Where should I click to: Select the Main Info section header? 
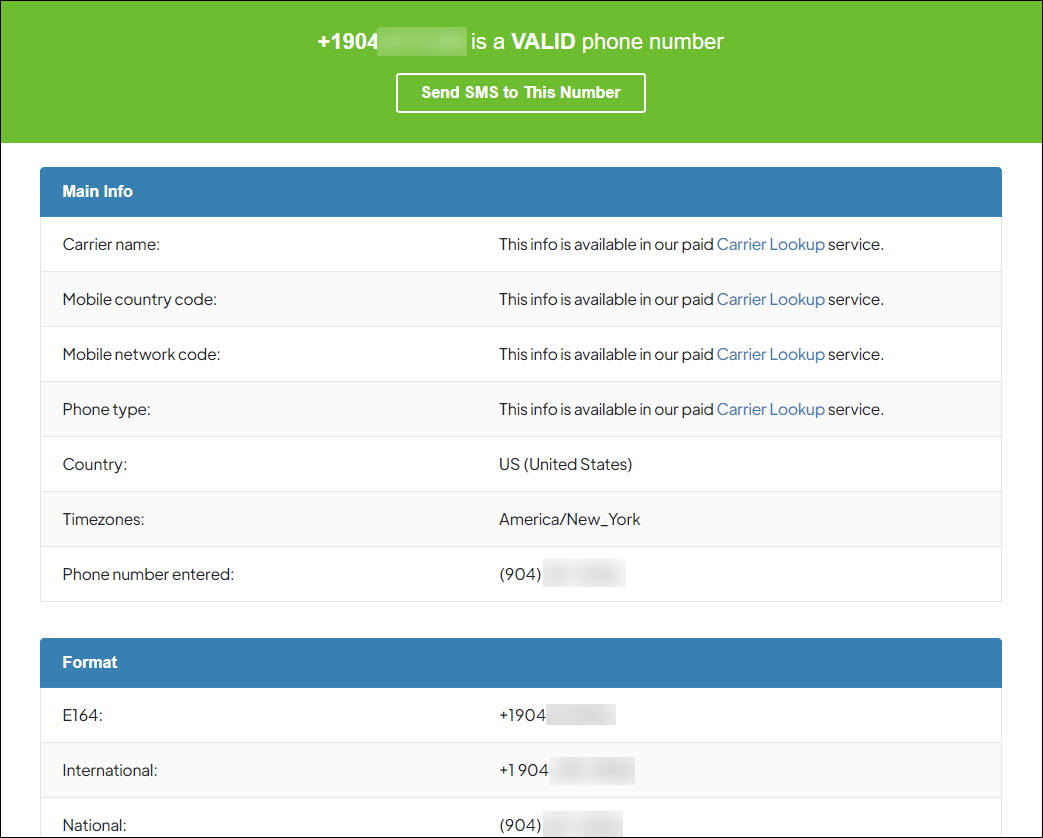[x=97, y=191]
